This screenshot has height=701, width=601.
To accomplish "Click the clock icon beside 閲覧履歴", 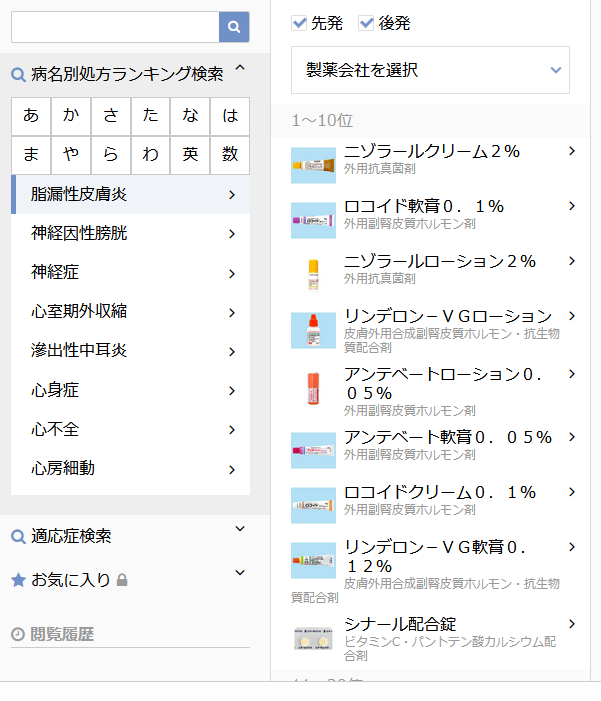I will (18, 634).
